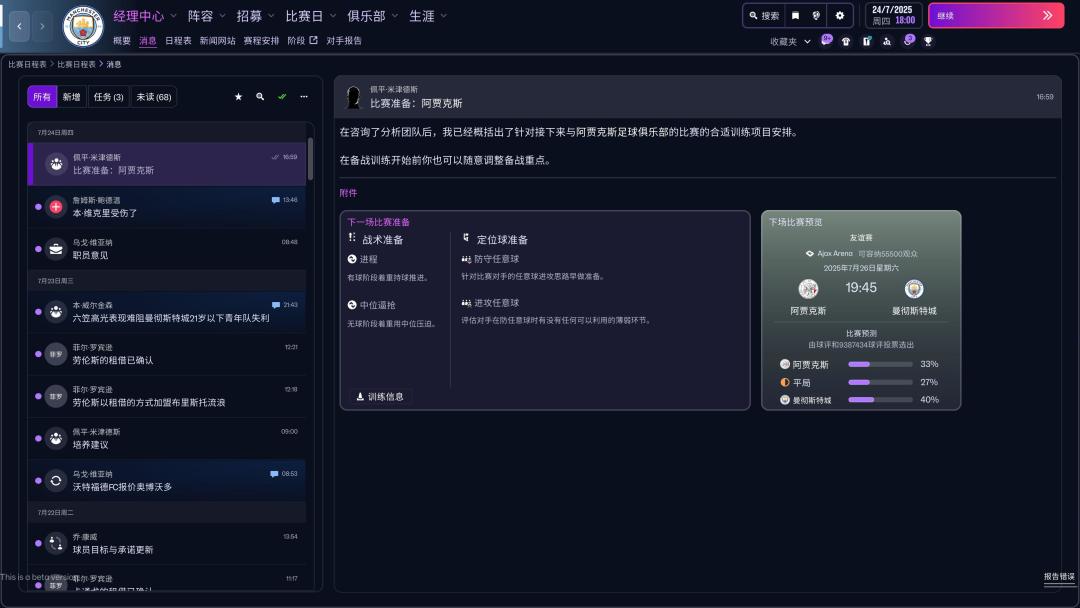The image size is (1080, 608).
Task: Open the message 六笠高光表现难阻曼彻斯特城21岁以下青年队失利
Action: click(167, 312)
